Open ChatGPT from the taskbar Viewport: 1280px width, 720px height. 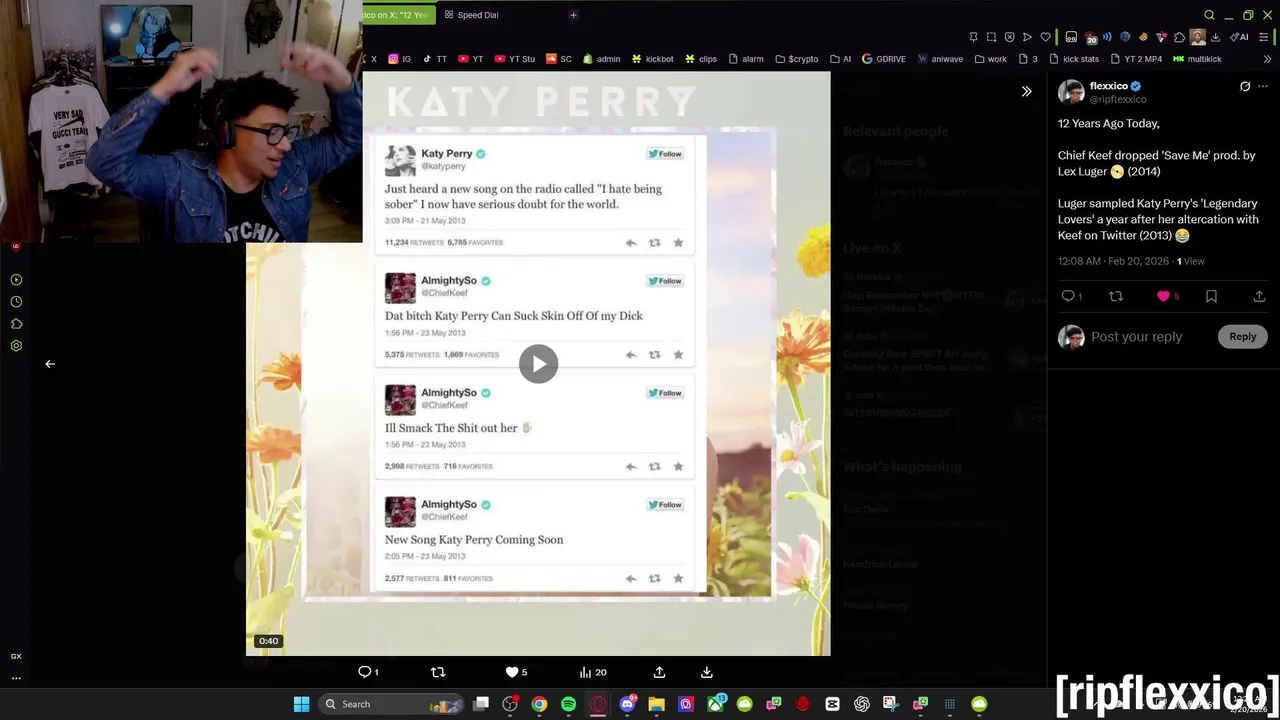(x=861, y=704)
